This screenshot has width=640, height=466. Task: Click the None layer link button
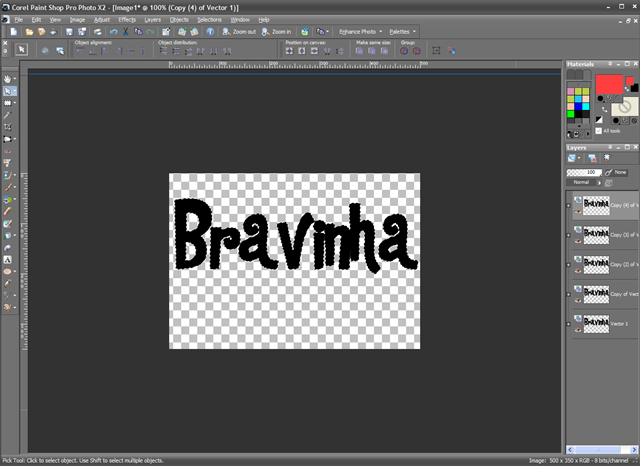[616, 172]
